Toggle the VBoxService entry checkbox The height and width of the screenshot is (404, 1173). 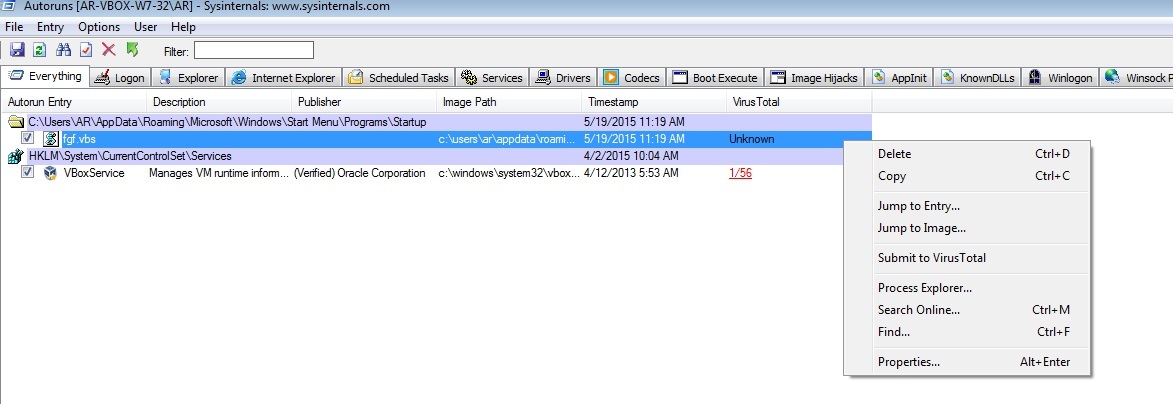point(28,172)
